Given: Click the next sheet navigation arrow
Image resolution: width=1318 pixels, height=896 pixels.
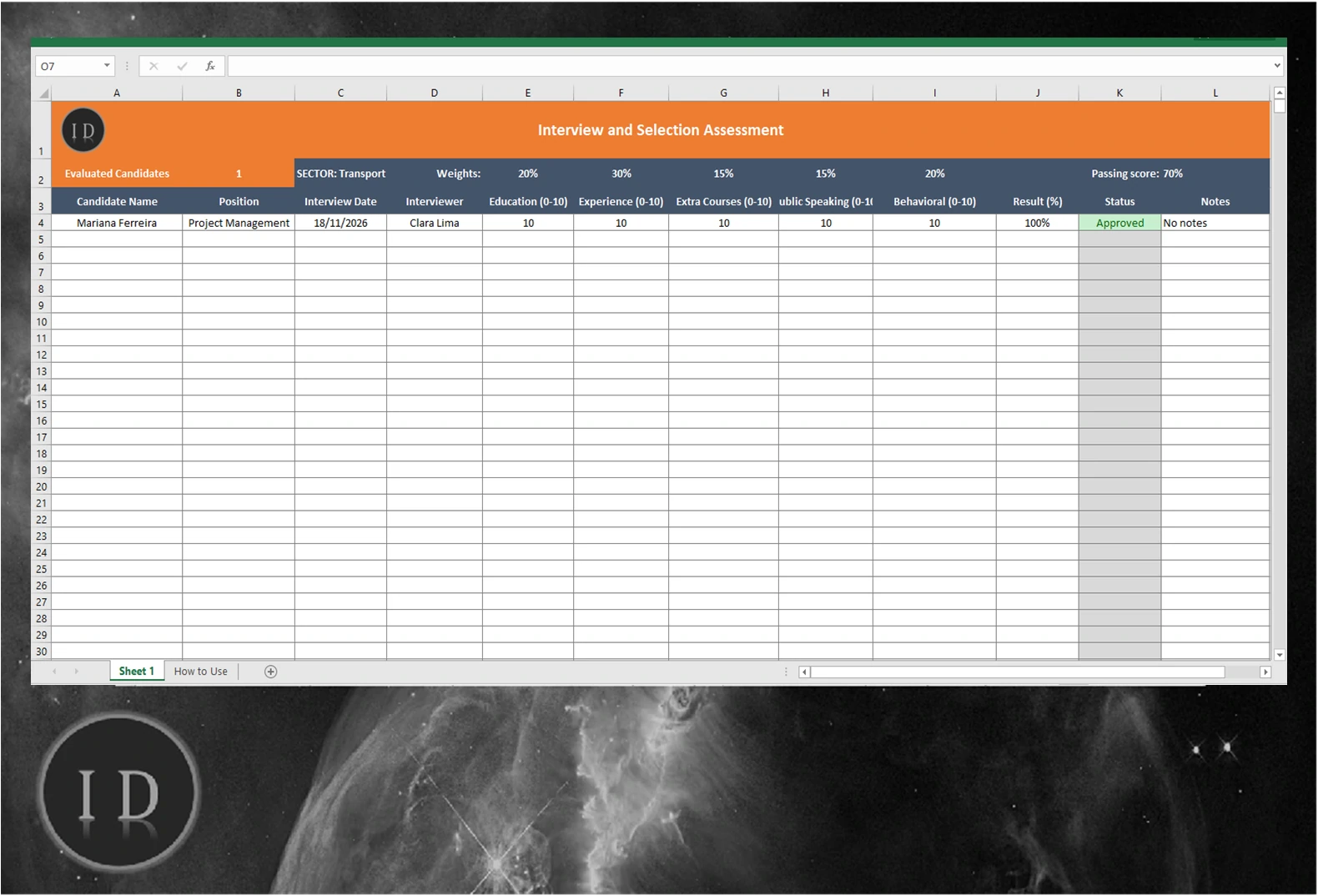Looking at the screenshot, I should click(76, 672).
